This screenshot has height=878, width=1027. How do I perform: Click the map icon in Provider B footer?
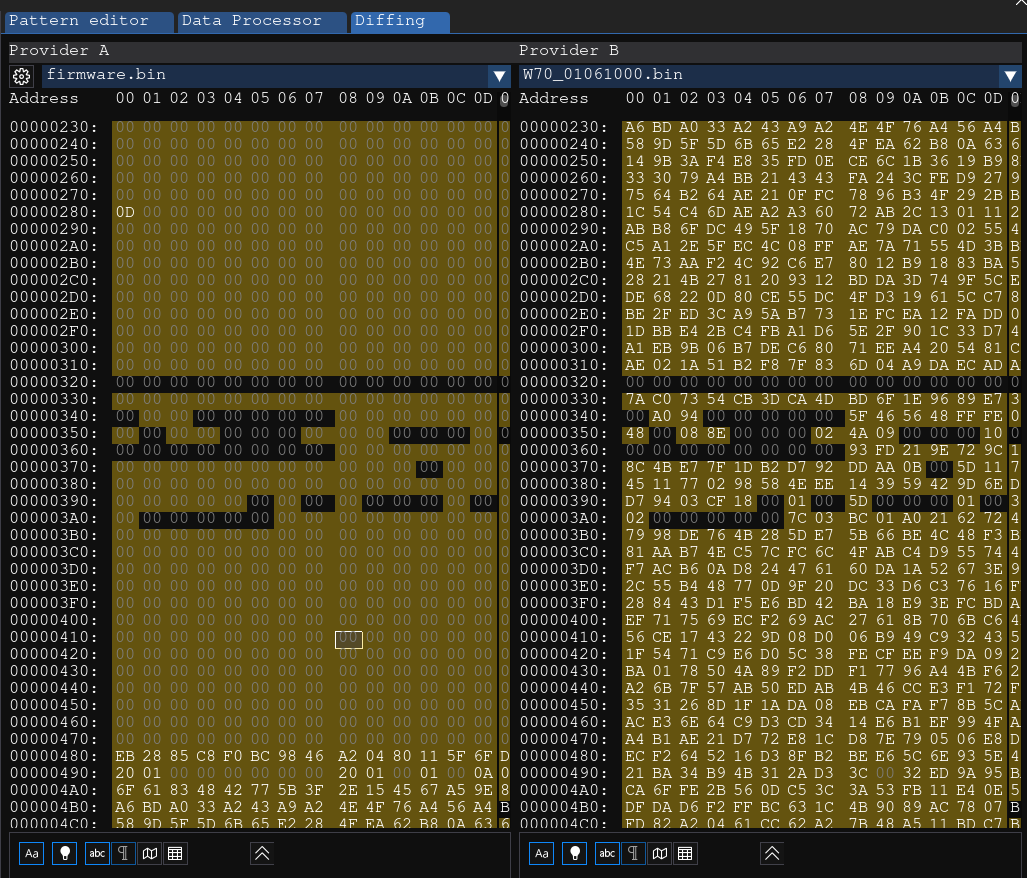(659, 853)
